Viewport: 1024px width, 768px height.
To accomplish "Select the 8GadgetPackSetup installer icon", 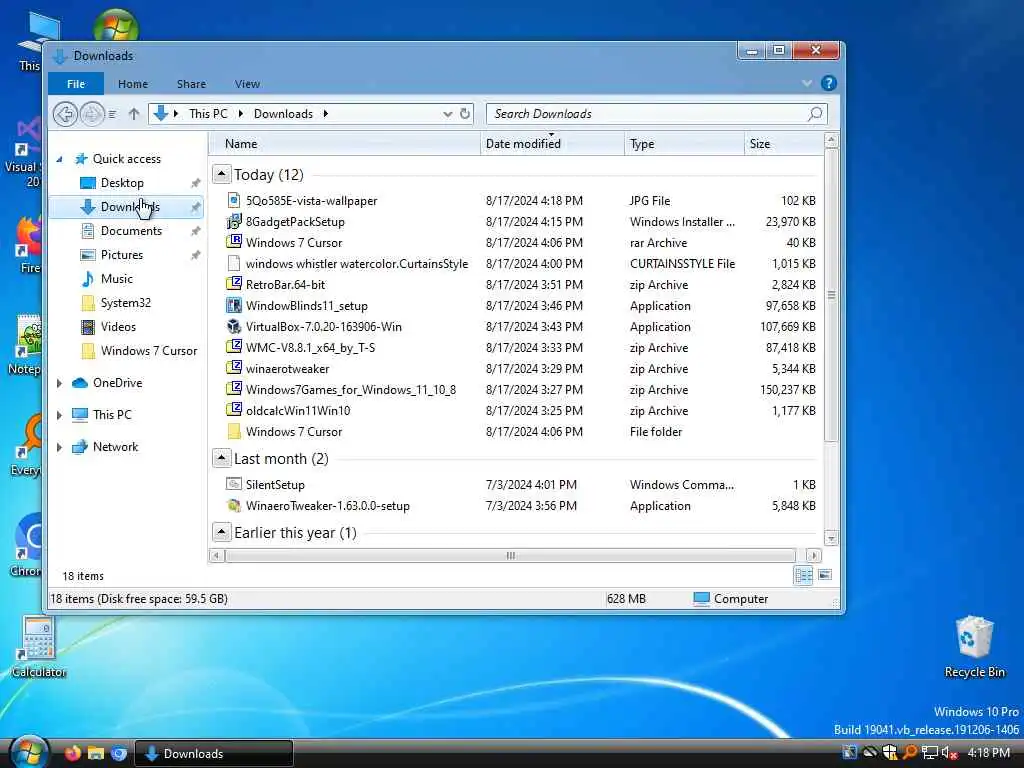I will click(234, 221).
